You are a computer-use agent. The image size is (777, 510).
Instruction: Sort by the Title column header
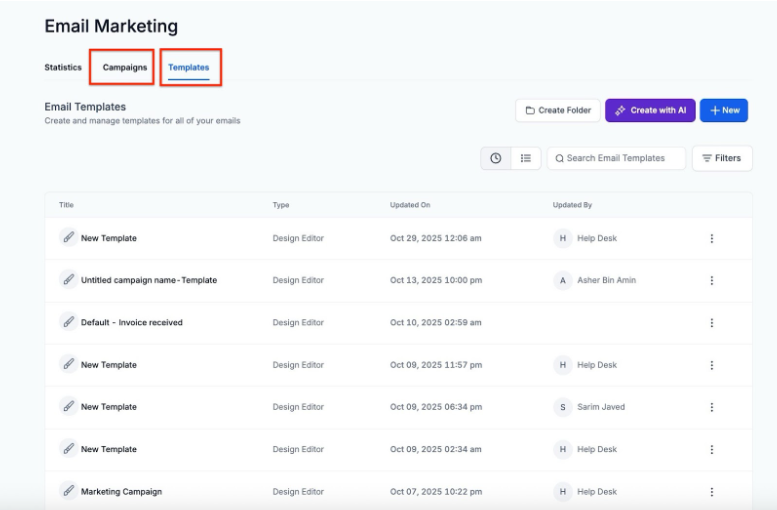click(66, 205)
